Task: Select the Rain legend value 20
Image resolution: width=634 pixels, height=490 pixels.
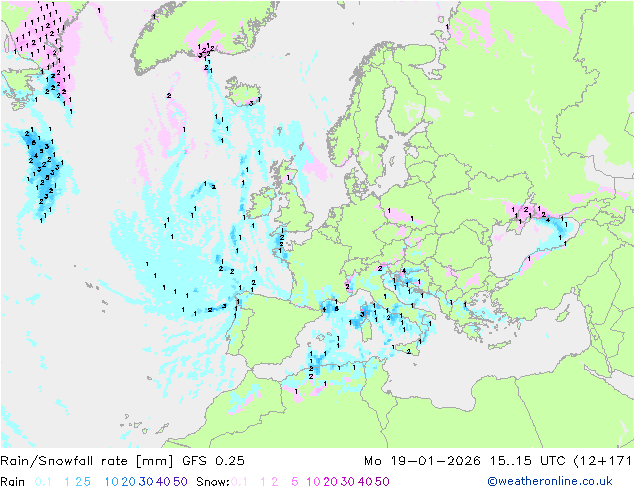Action: pyautogui.click(x=129, y=482)
